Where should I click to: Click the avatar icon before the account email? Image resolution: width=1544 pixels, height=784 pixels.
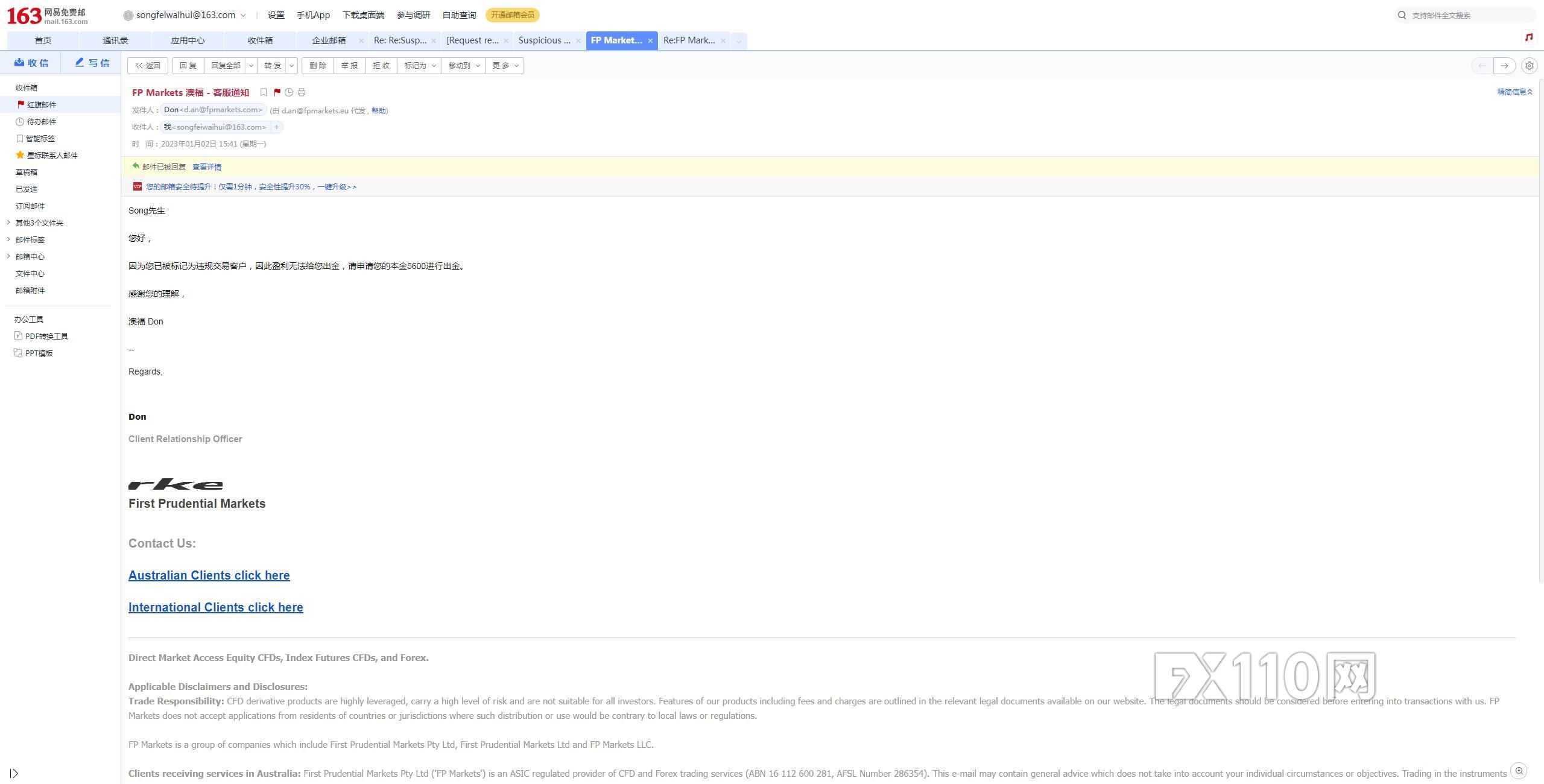pyautogui.click(x=128, y=16)
